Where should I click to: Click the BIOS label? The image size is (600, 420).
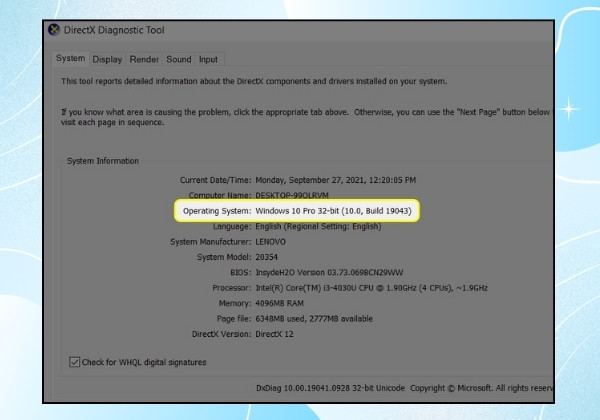241,272
